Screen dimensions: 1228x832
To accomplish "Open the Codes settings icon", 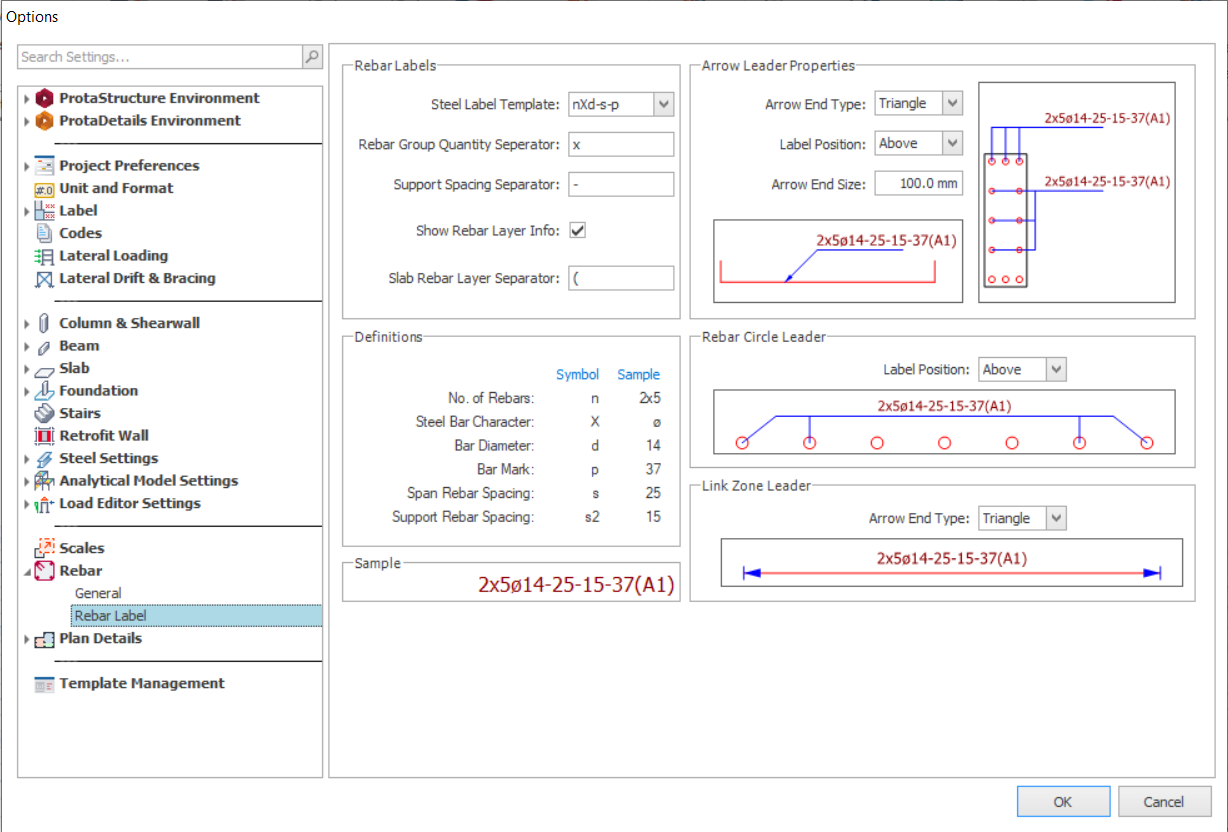I will point(44,233).
